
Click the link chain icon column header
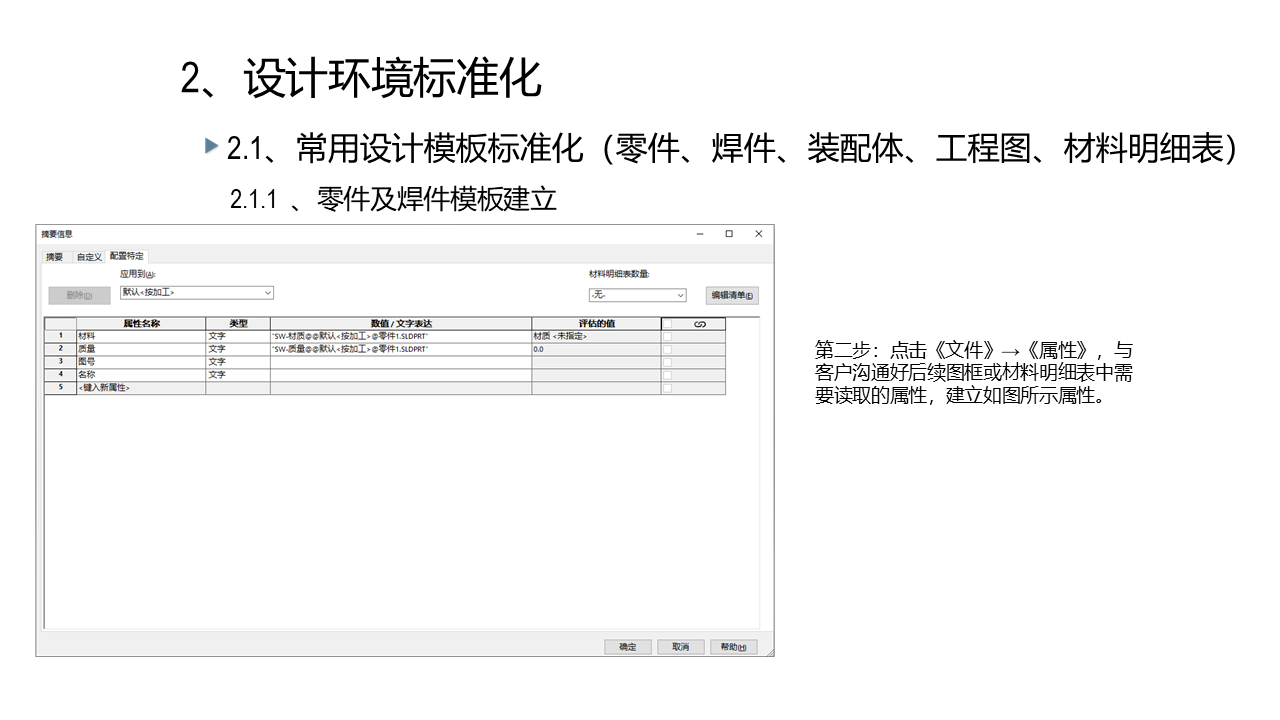coord(699,324)
